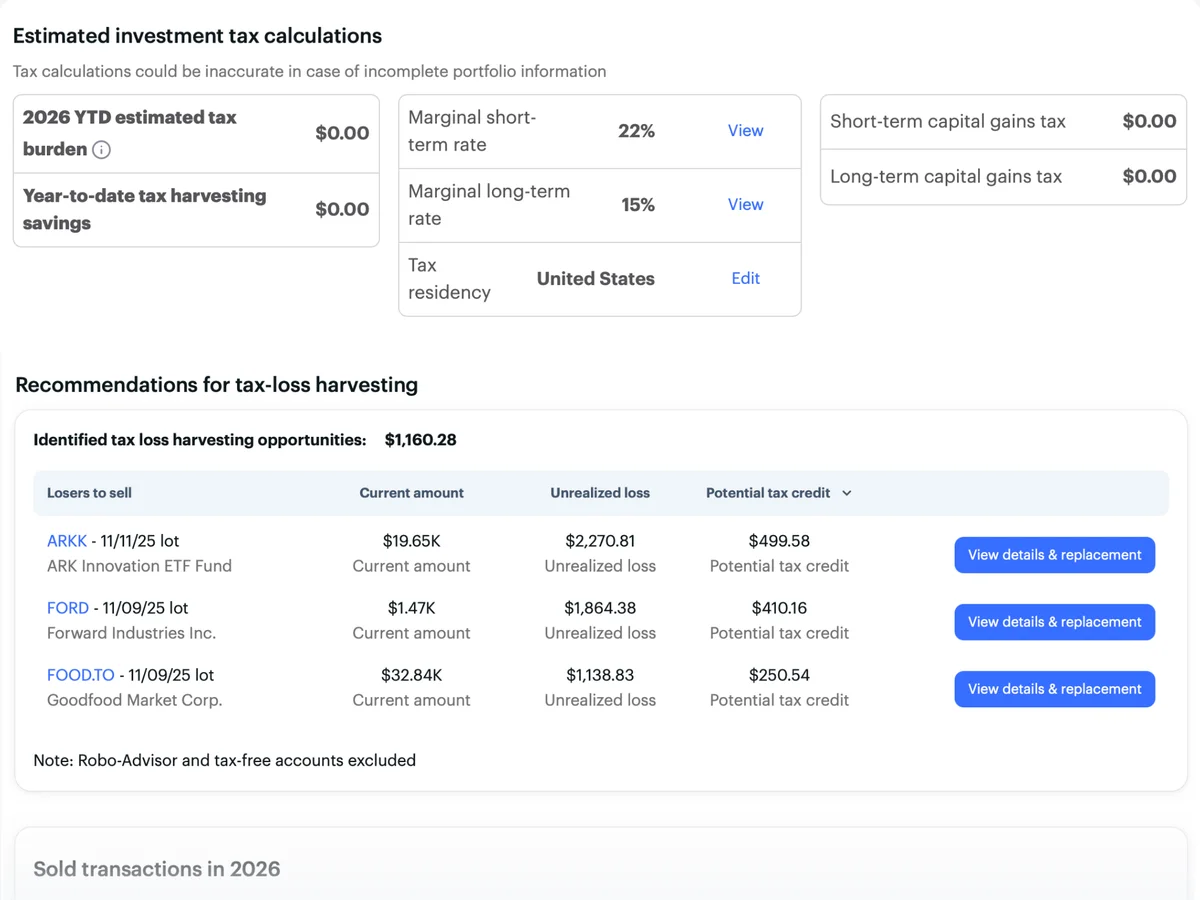
Task: Open the ARKK ticker link
Action: click(66, 540)
